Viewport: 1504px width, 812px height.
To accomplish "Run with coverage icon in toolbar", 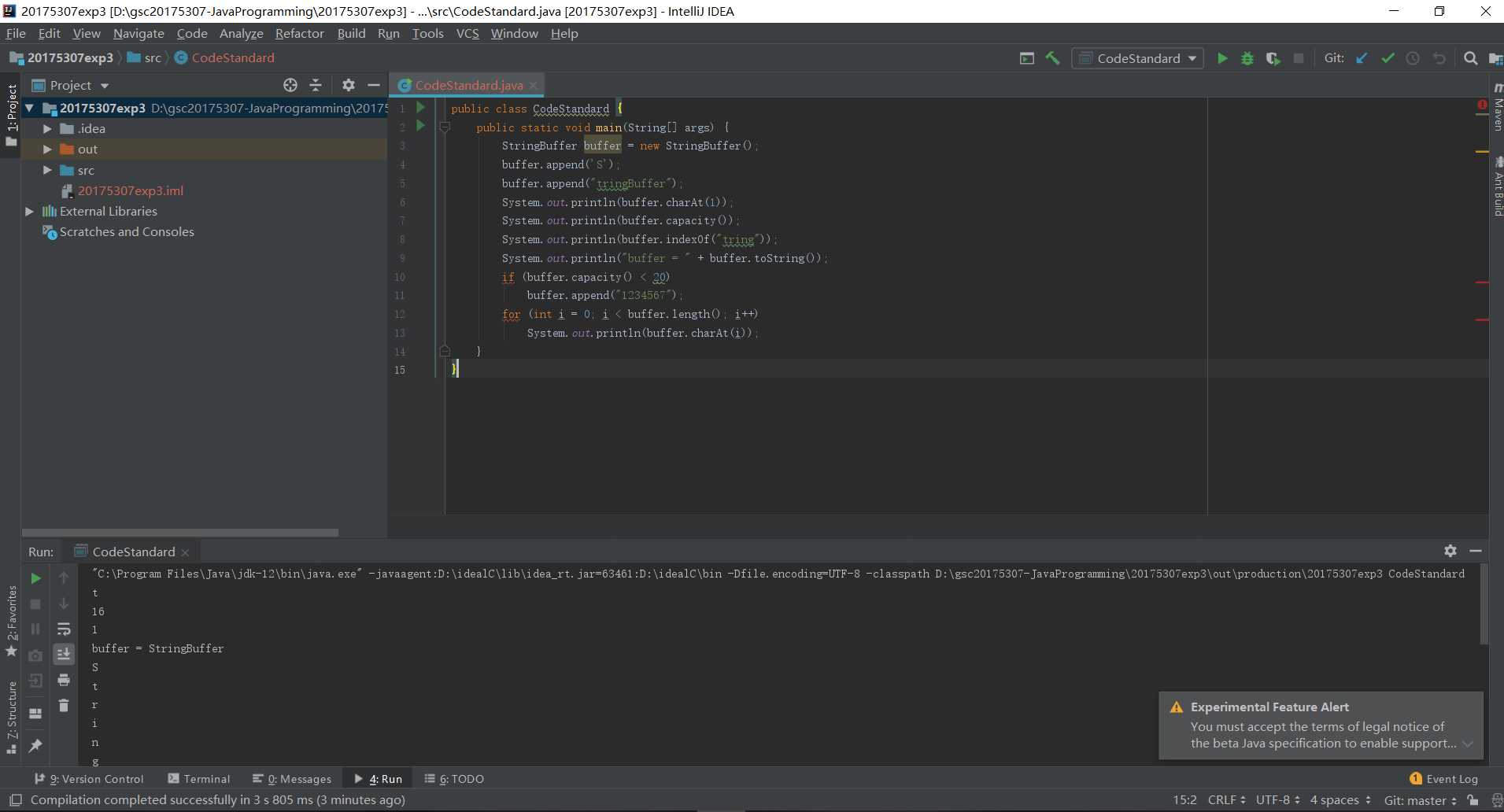I will [x=1273, y=58].
